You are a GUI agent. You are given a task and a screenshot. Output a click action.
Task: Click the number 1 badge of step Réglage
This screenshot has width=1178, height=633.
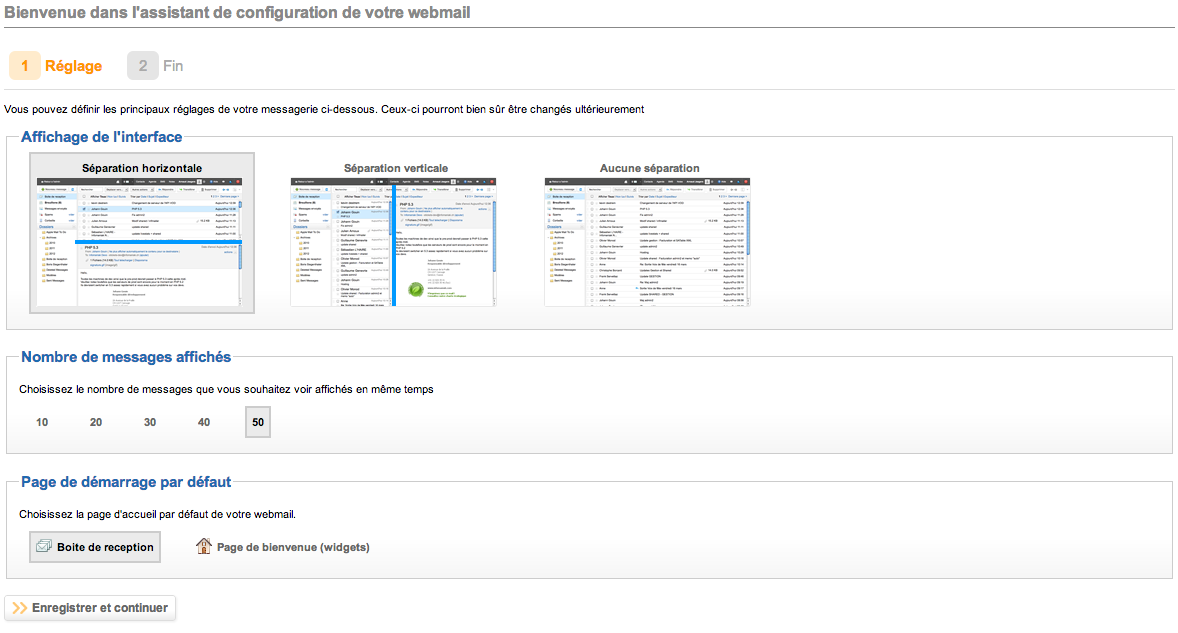click(24, 65)
